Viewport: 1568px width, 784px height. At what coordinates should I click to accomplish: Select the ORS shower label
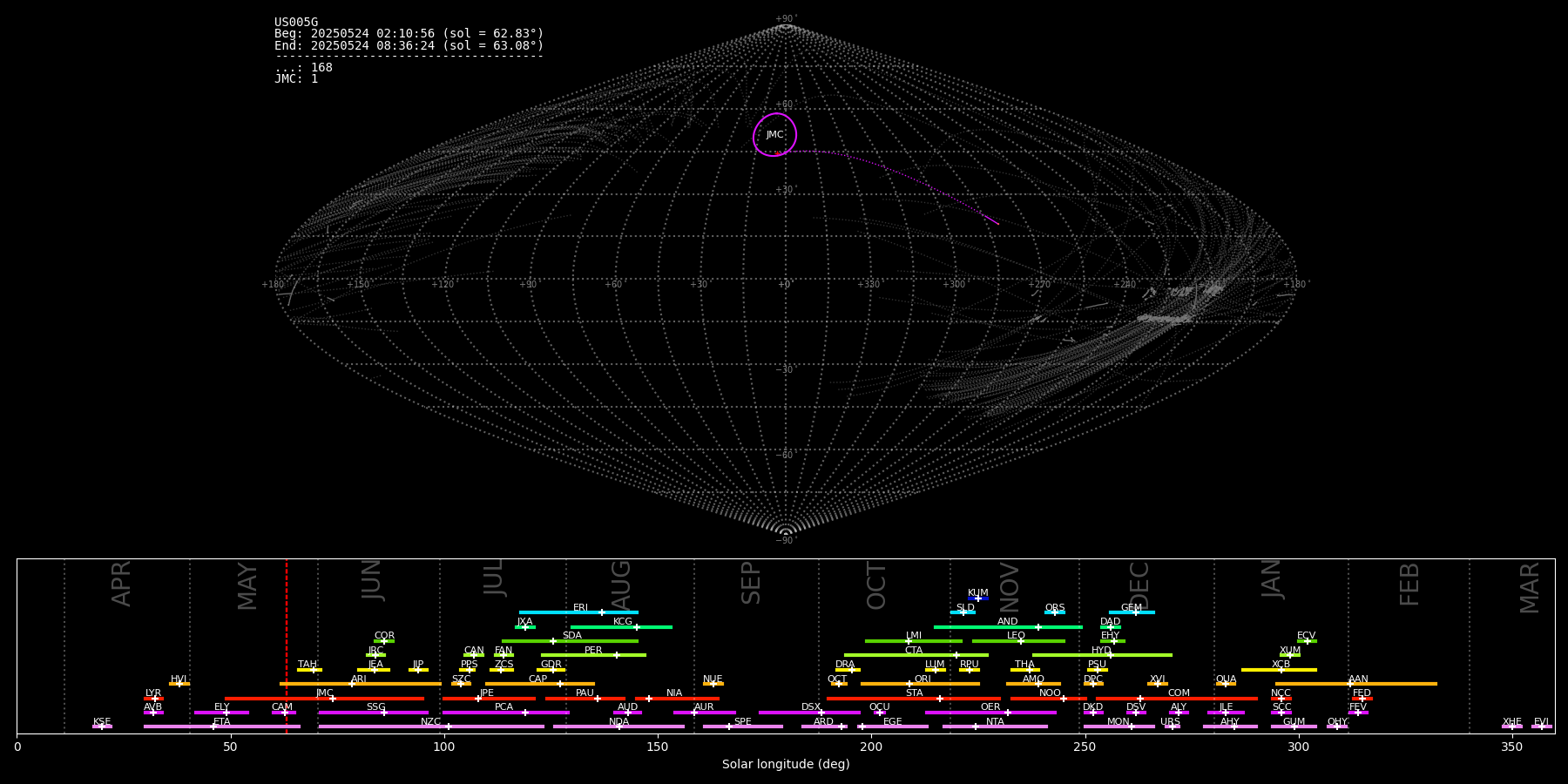pos(1055,608)
